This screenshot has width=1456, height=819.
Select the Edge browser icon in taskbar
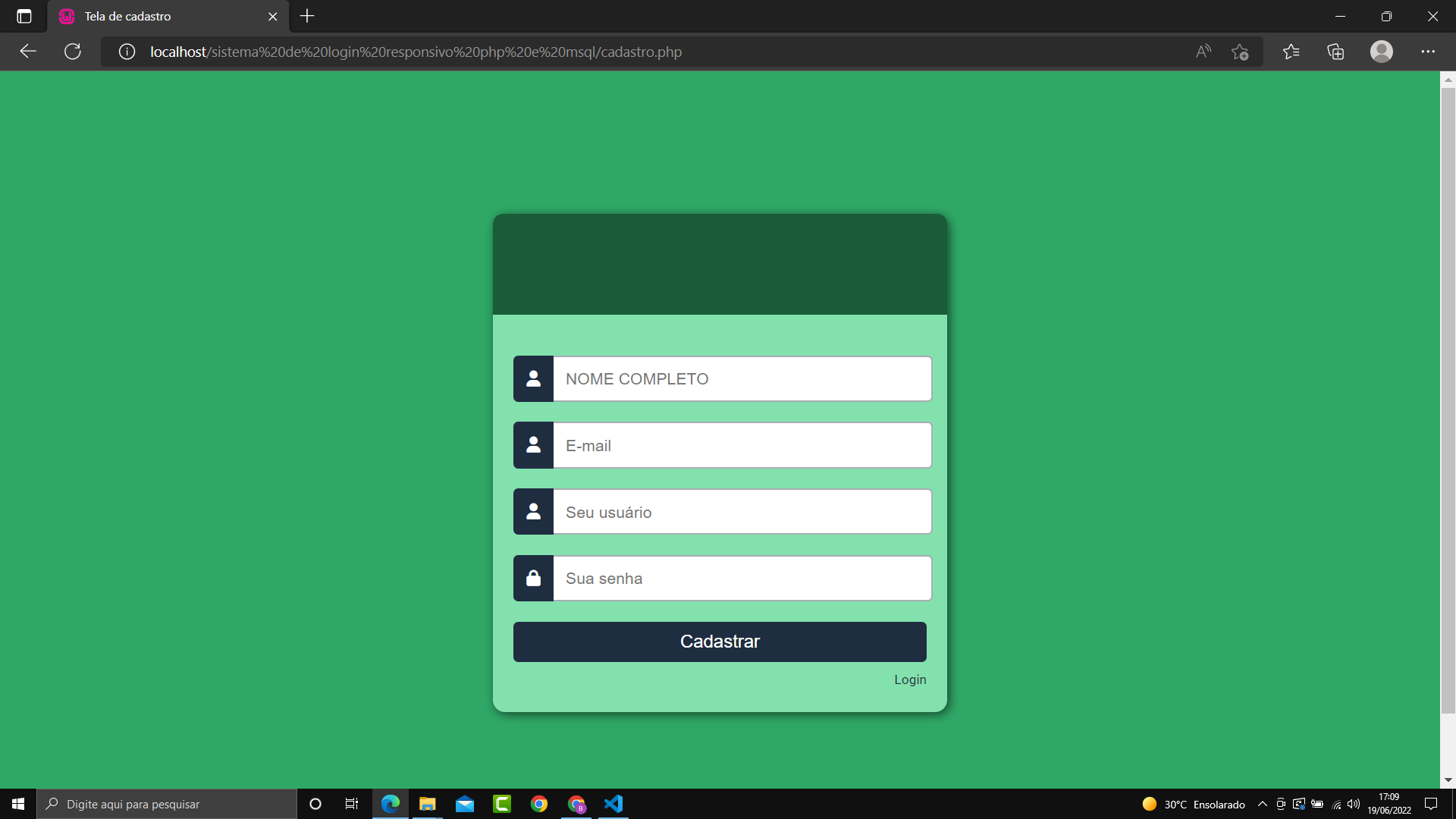pos(390,804)
